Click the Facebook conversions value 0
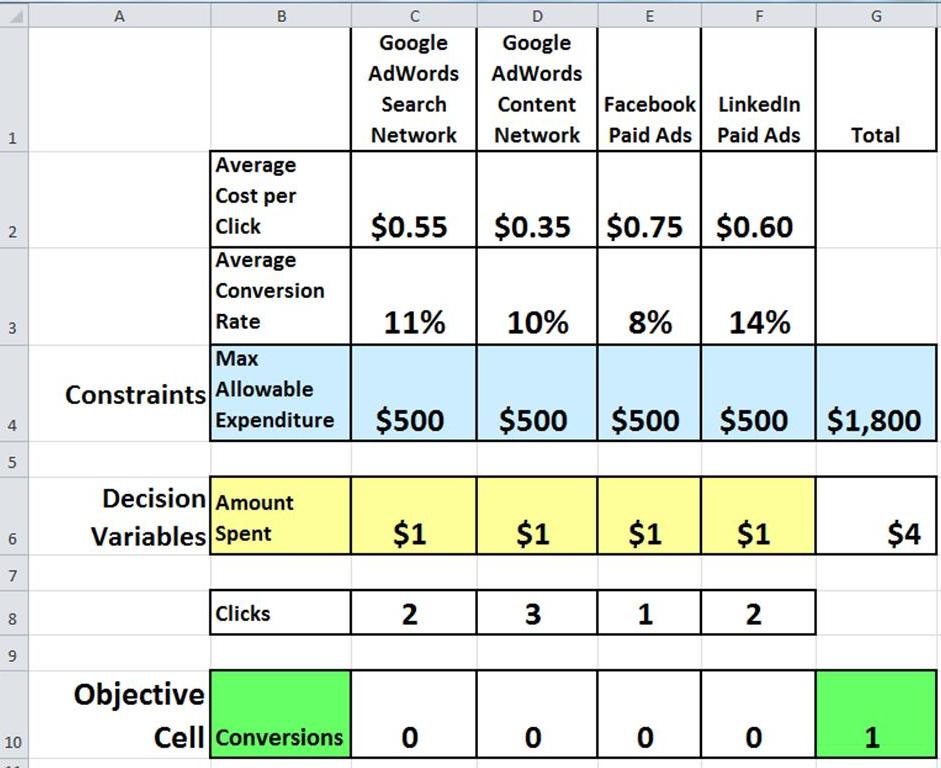 (649, 715)
